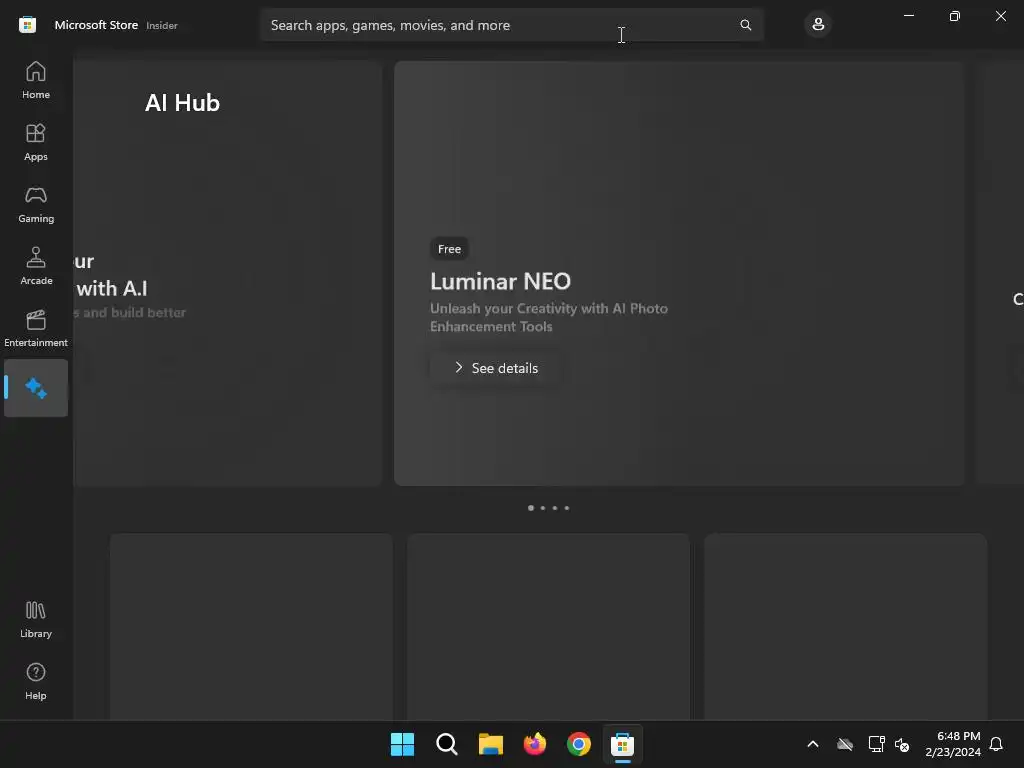The height and width of the screenshot is (768, 1024).
Task: Open the Windows Start menu
Action: point(402,744)
